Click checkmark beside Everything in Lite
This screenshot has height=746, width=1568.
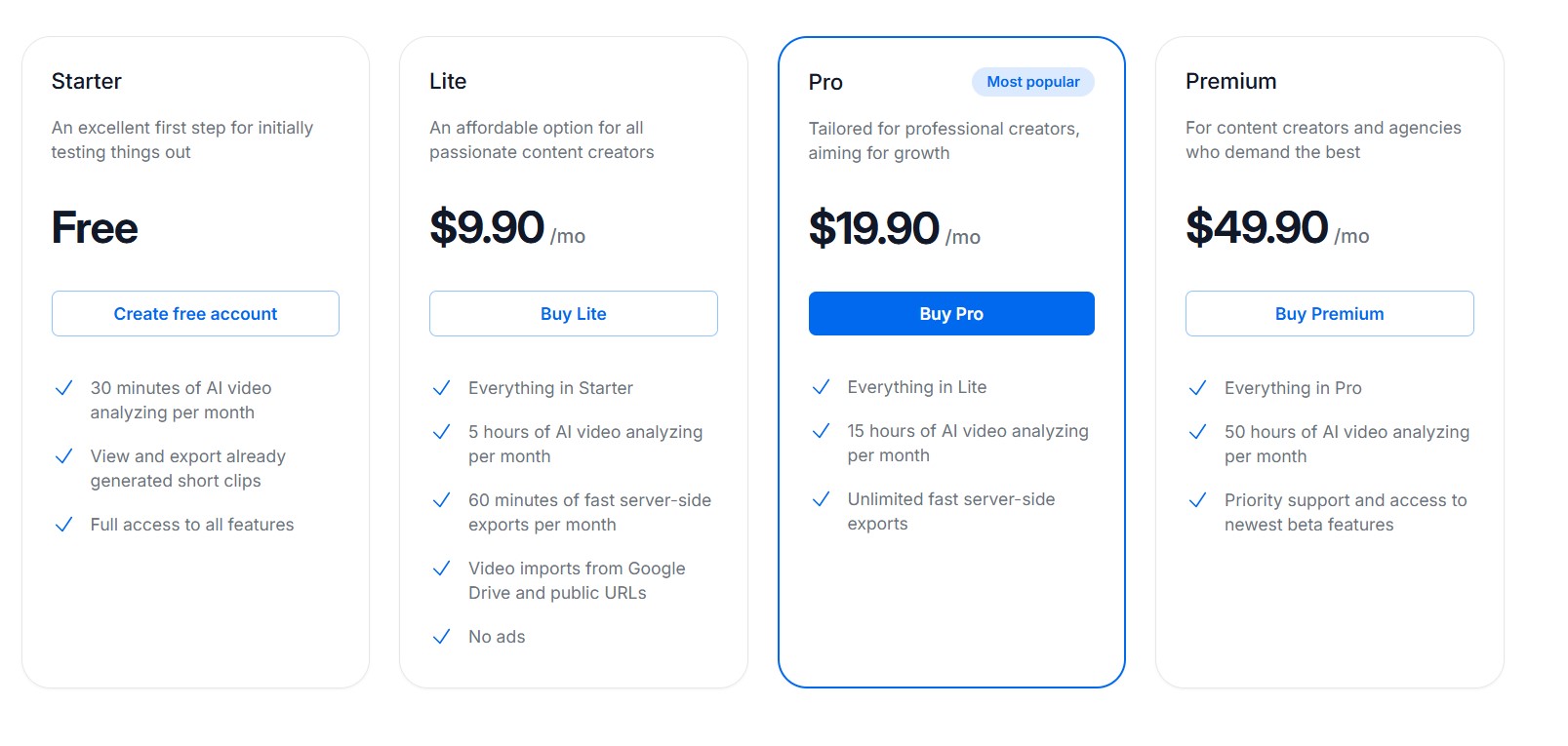[822, 387]
